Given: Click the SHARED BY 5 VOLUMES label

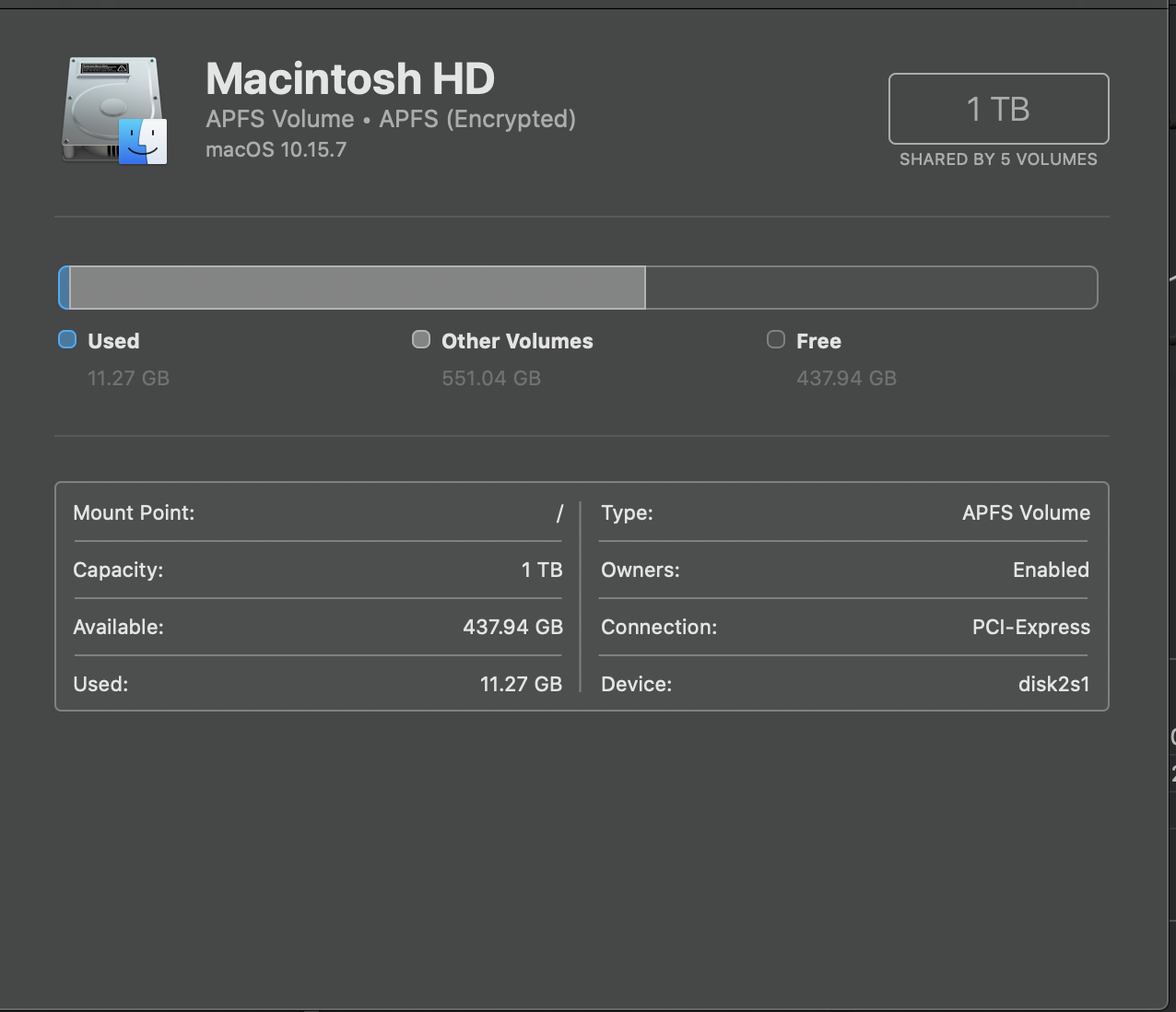Looking at the screenshot, I should tap(998, 159).
